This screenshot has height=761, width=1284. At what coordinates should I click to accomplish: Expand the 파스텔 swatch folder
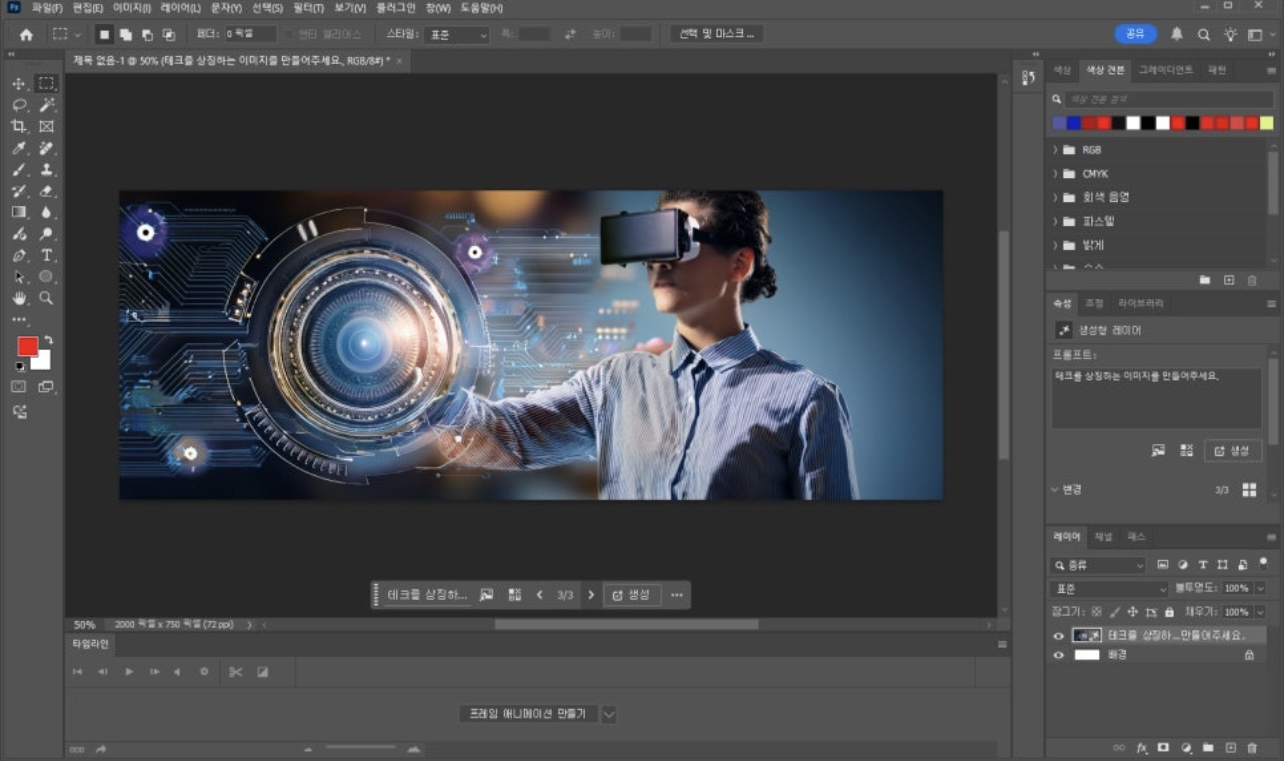1055,221
